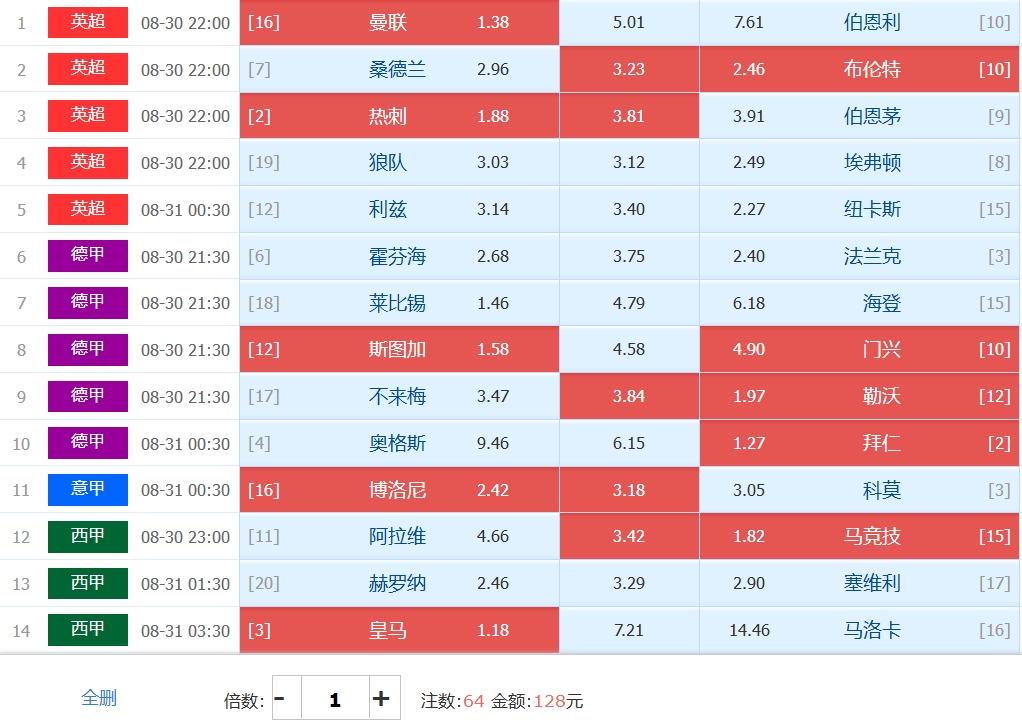Pick draw odds 5.01 for 曼联 match
The image size is (1022, 724).
point(629,22)
